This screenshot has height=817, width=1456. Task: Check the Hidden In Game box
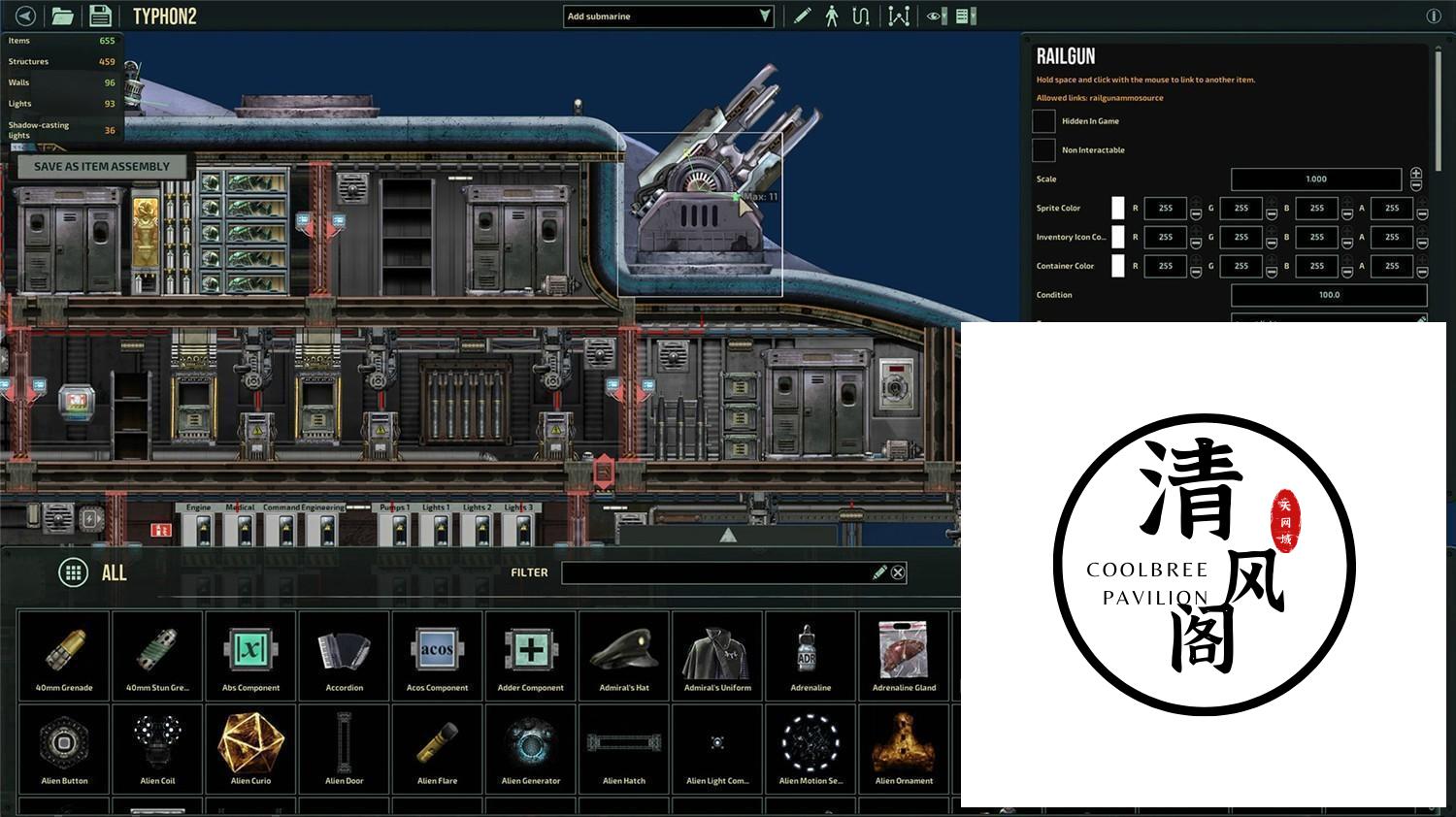[x=1043, y=121]
